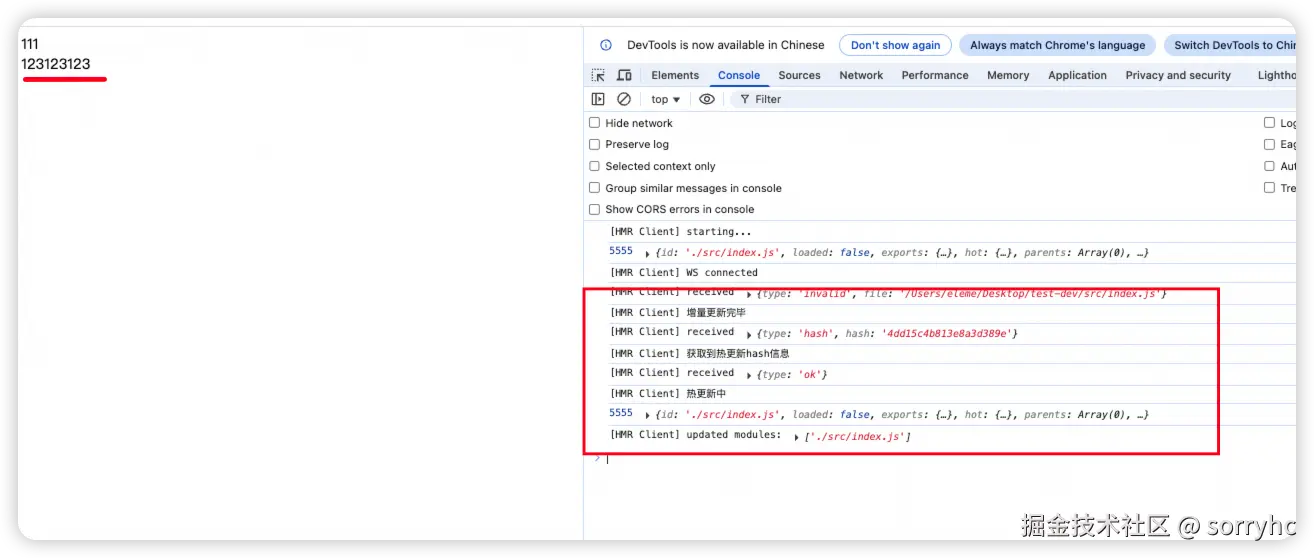
Task: Select the Console tab
Action: tap(739, 75)
